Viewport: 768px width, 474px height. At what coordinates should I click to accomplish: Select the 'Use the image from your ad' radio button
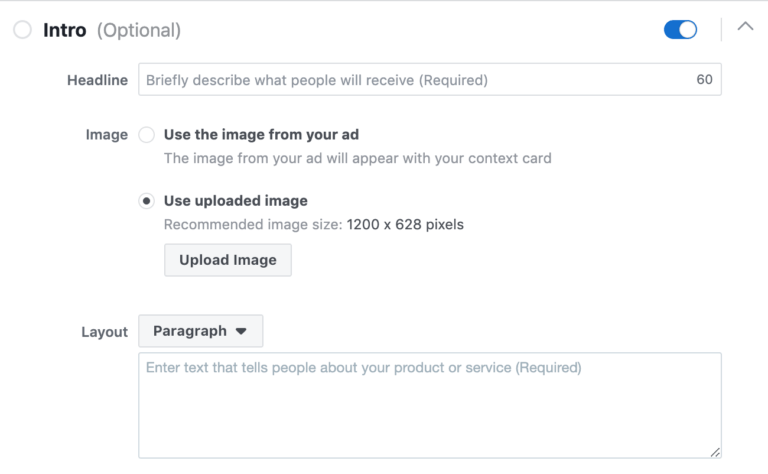click(x=147, y=135)
